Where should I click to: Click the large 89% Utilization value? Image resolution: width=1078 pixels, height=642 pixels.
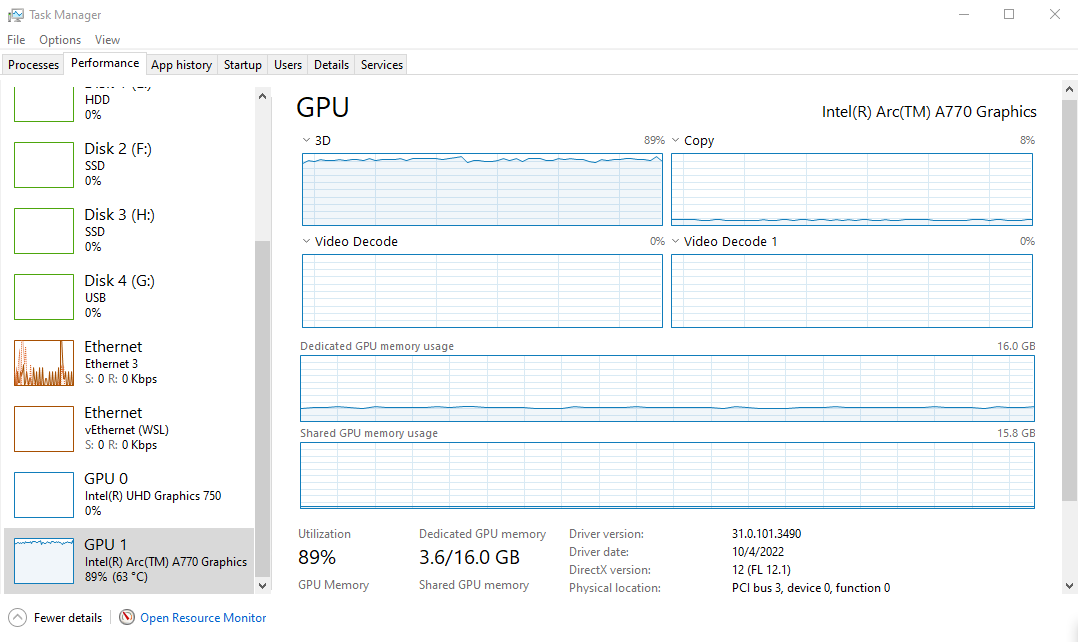pyautogui.click(x=317, y=557)
